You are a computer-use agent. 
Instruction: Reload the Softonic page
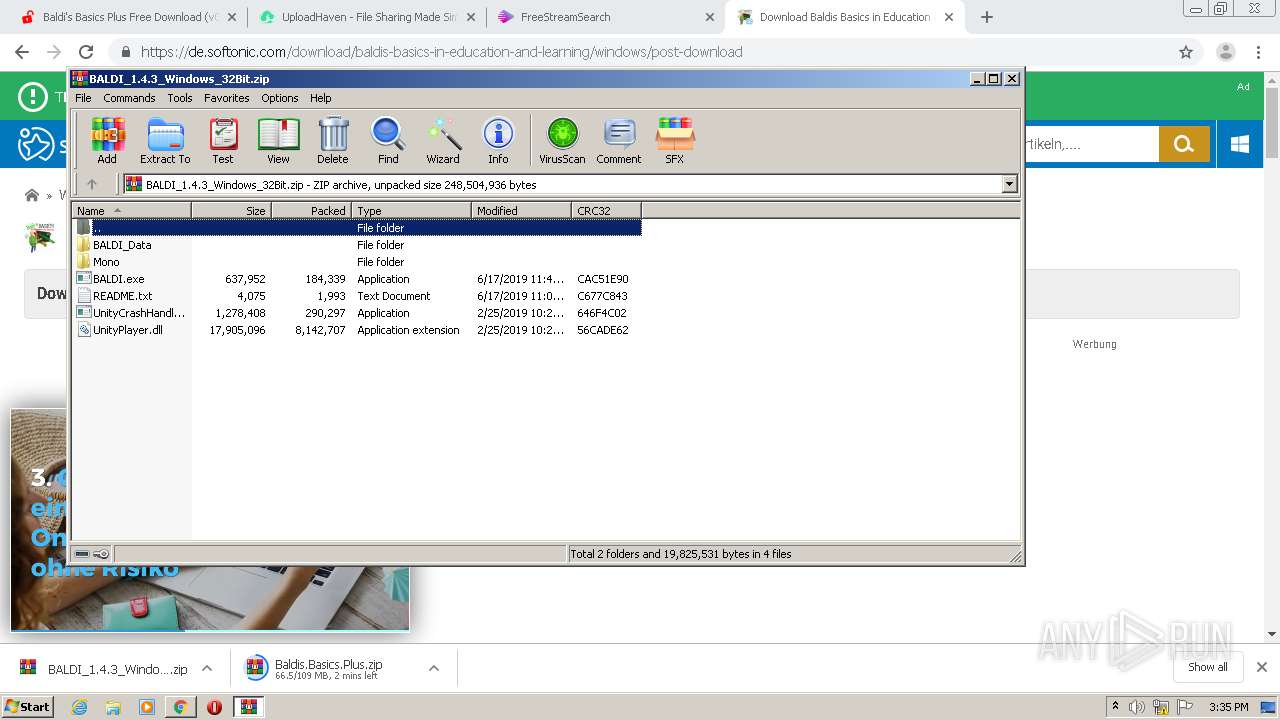[86, 52]
